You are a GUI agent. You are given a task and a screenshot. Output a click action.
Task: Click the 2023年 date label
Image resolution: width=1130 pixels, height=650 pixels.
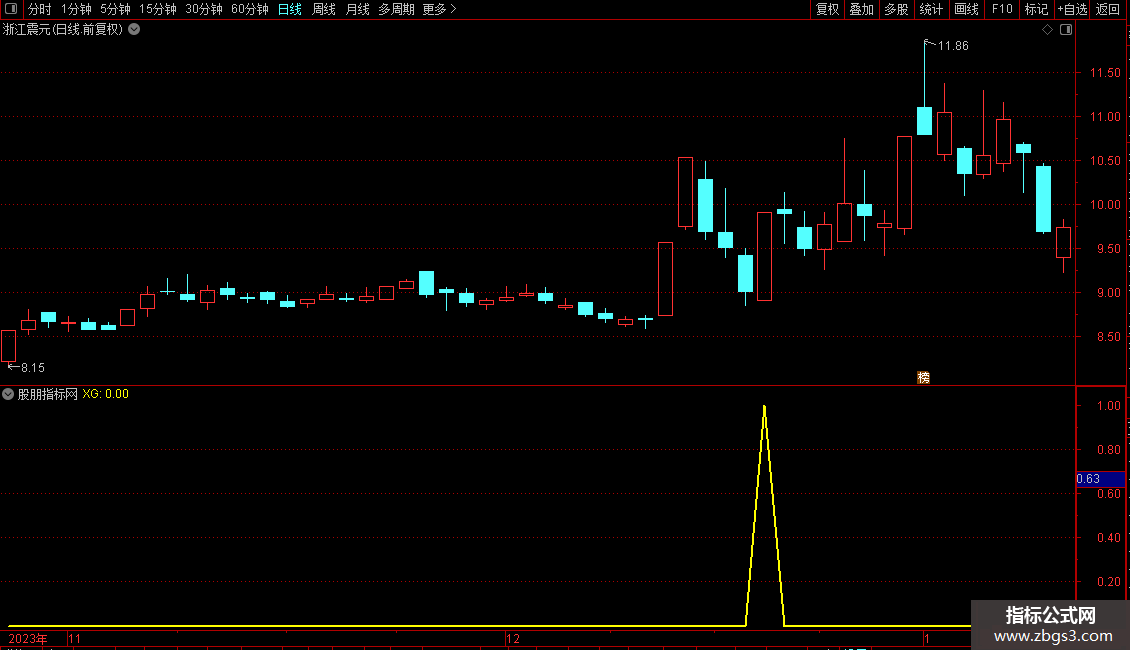28,639
